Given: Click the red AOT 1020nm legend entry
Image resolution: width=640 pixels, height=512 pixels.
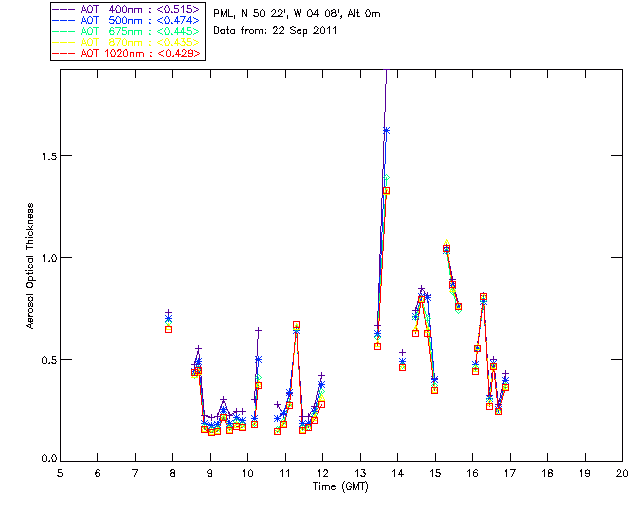Looking at the screenshot, I should (140, 53).
